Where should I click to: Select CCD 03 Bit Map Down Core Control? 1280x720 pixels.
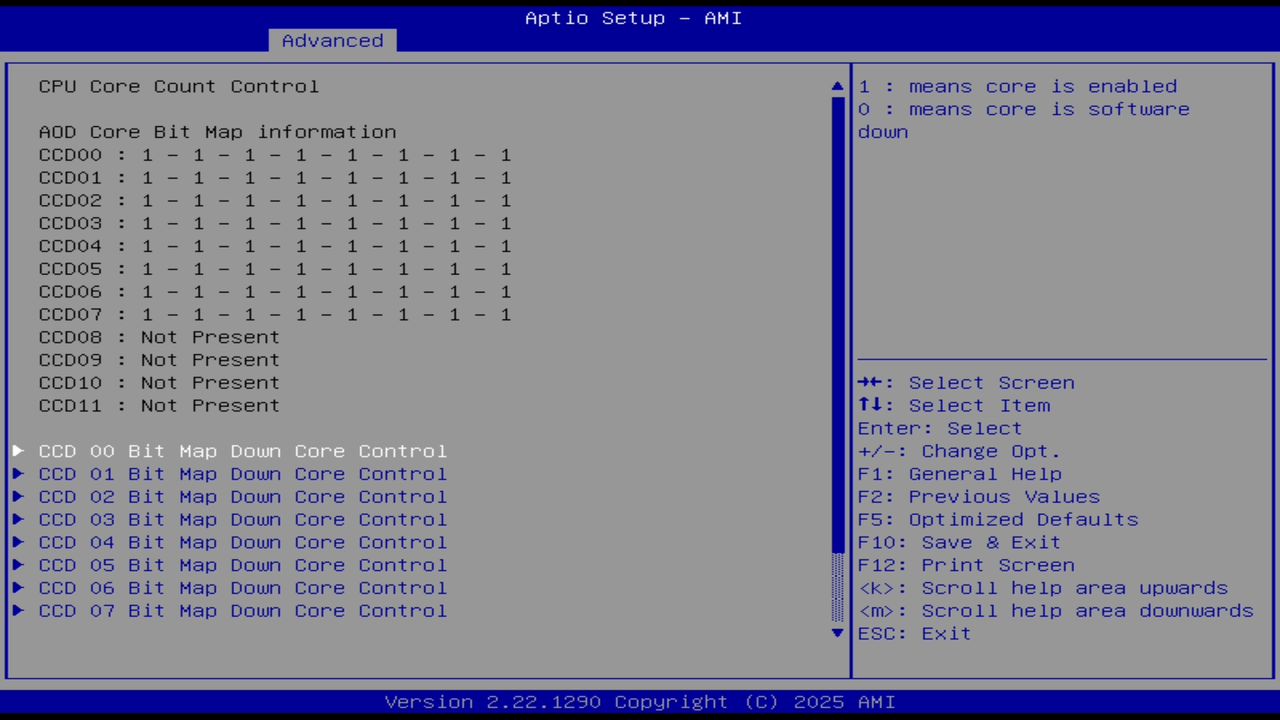(242, 519)
